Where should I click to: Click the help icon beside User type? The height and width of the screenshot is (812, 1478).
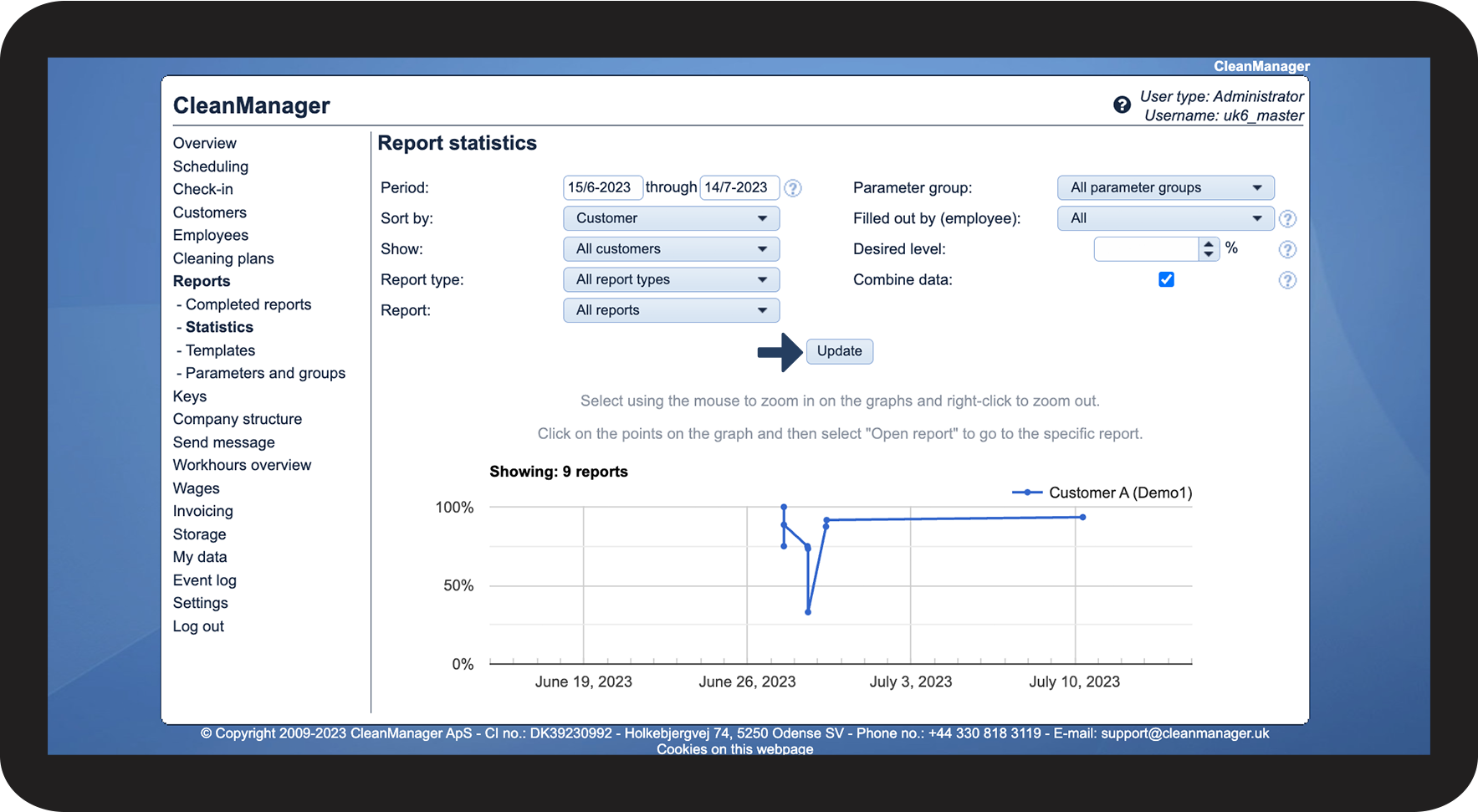coord(1122,105)
